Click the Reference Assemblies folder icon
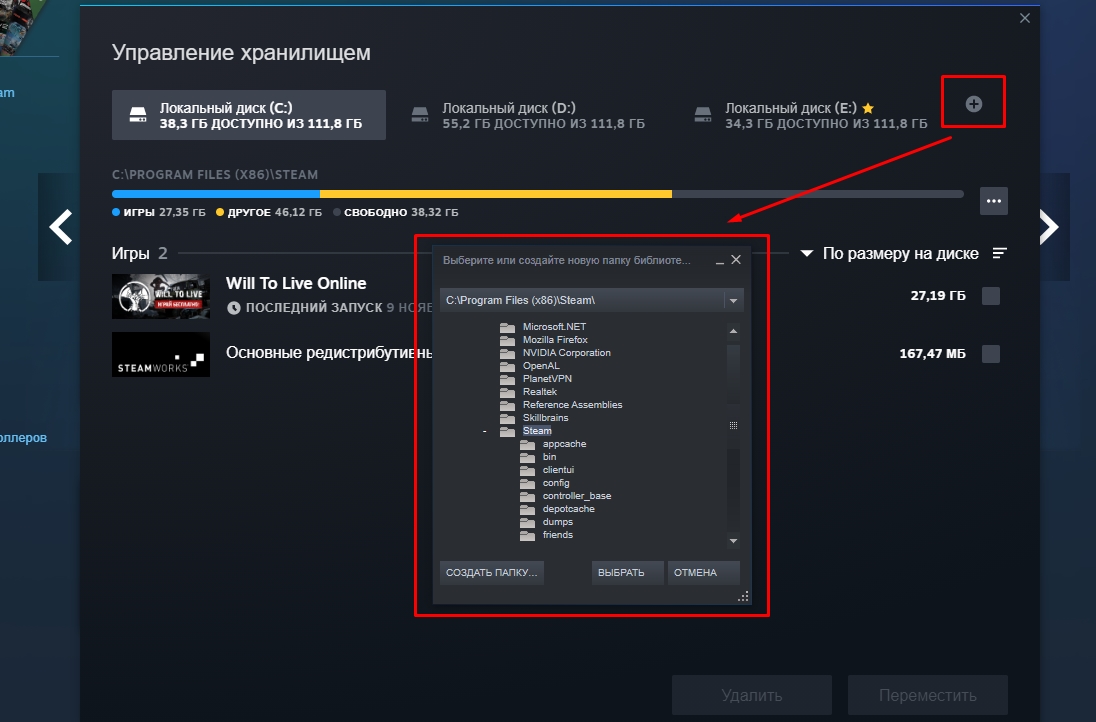1096x722 pixels. [507, 405]
